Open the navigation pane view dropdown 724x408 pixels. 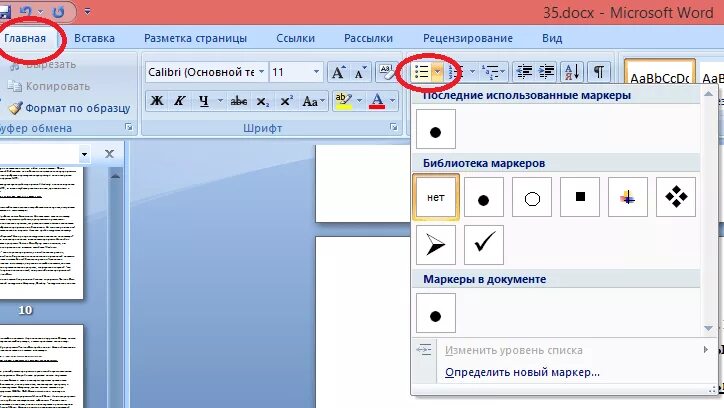coord(84,154)
